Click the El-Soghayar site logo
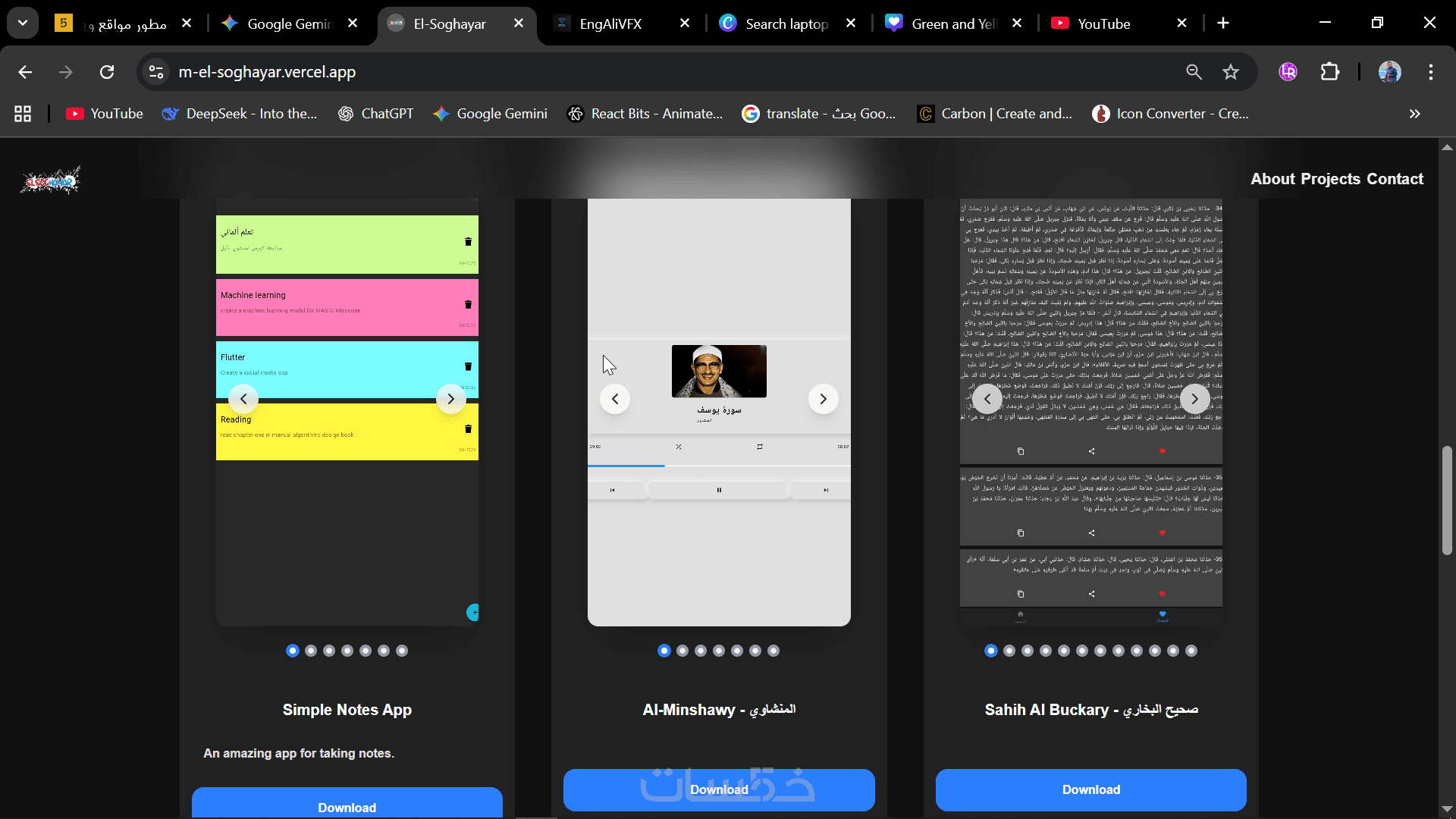Image resolution: width=1456 pixels, height=819 pixels. [50, 180]
